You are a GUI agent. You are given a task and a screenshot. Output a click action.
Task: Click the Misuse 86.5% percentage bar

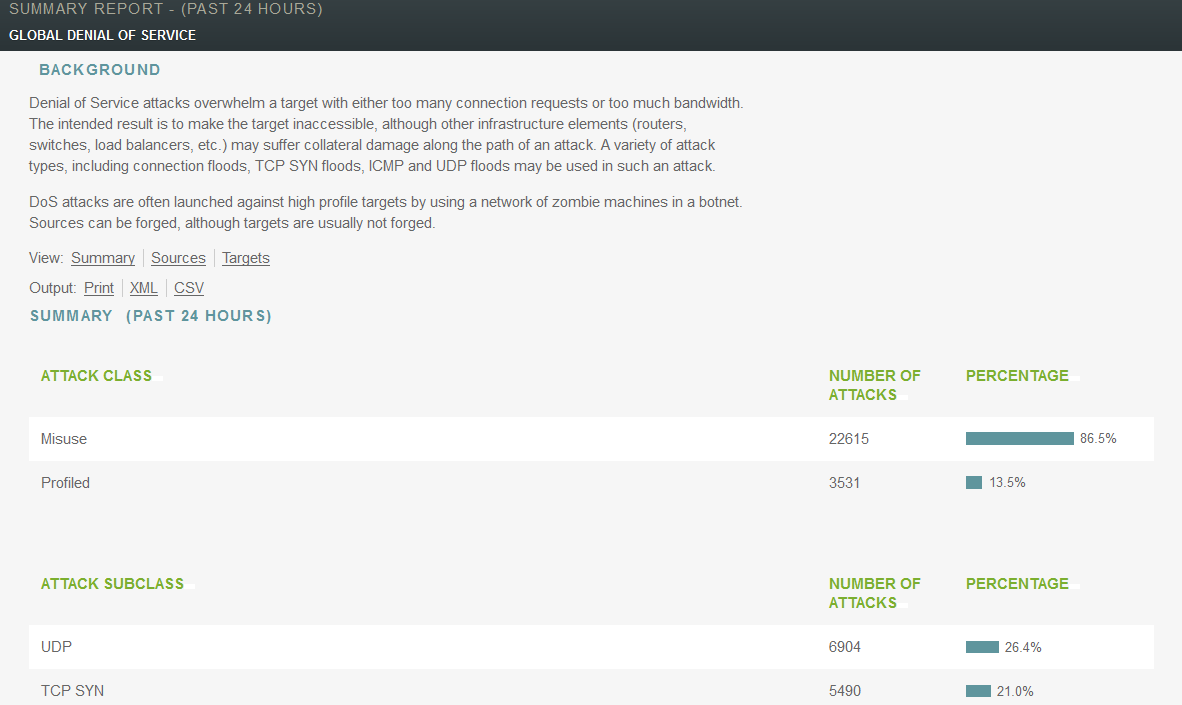1019,439
